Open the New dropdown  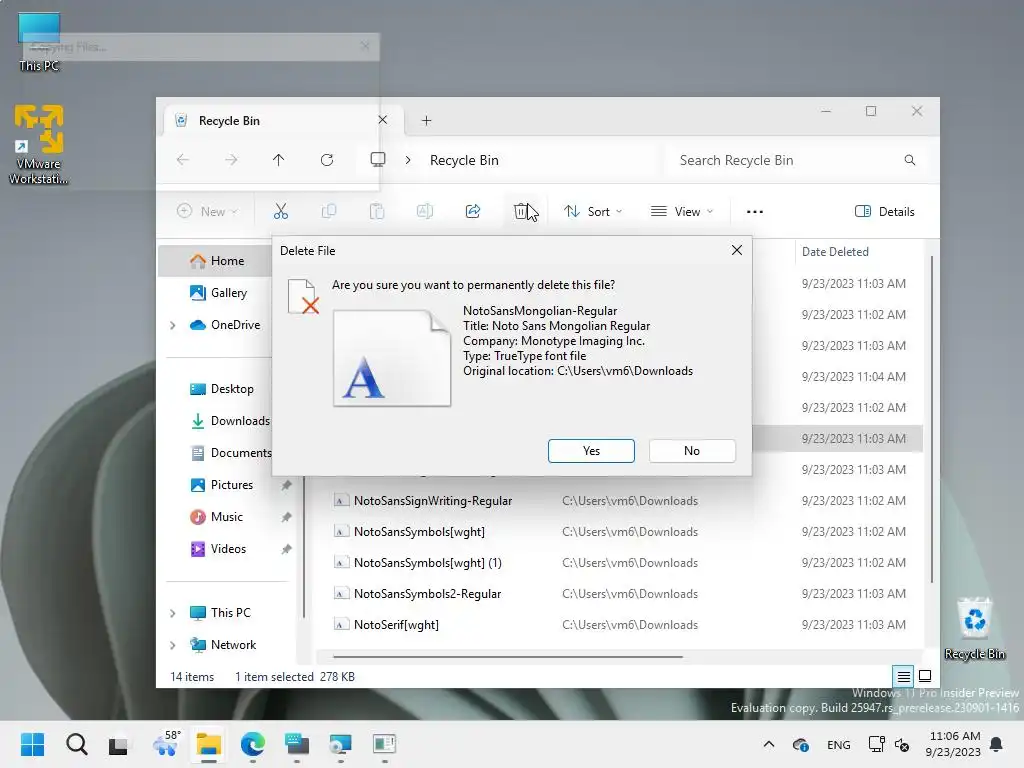click(207, 211)
